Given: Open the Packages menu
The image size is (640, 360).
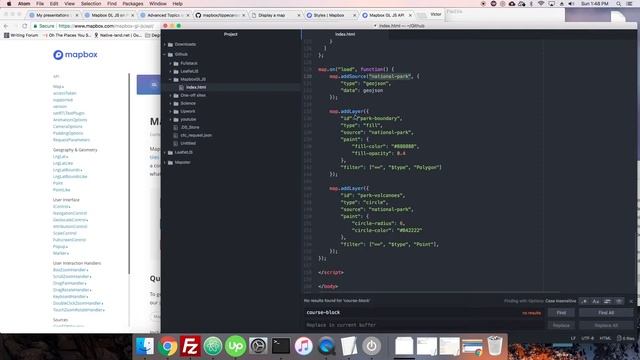Looking at the screenshot, I should tap(133, 4).
